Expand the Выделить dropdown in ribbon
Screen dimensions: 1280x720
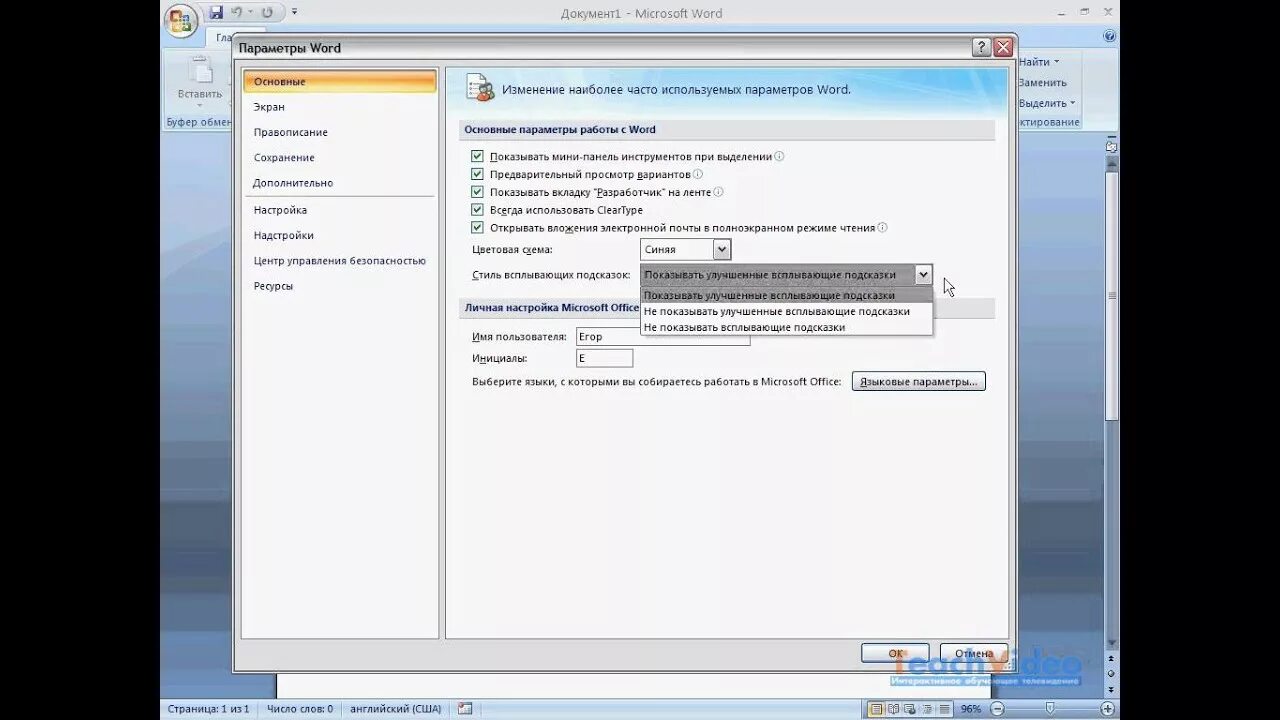(x=1072, y=103)
